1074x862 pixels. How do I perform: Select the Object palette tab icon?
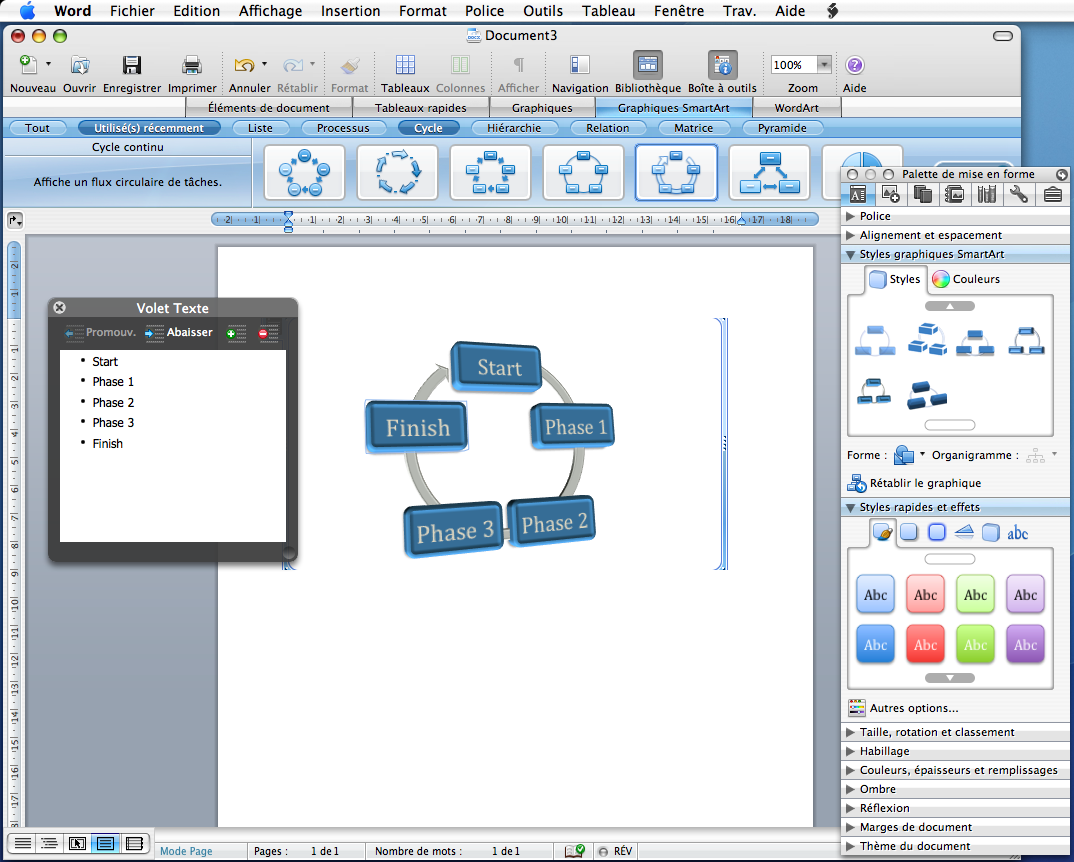(890, 195)
